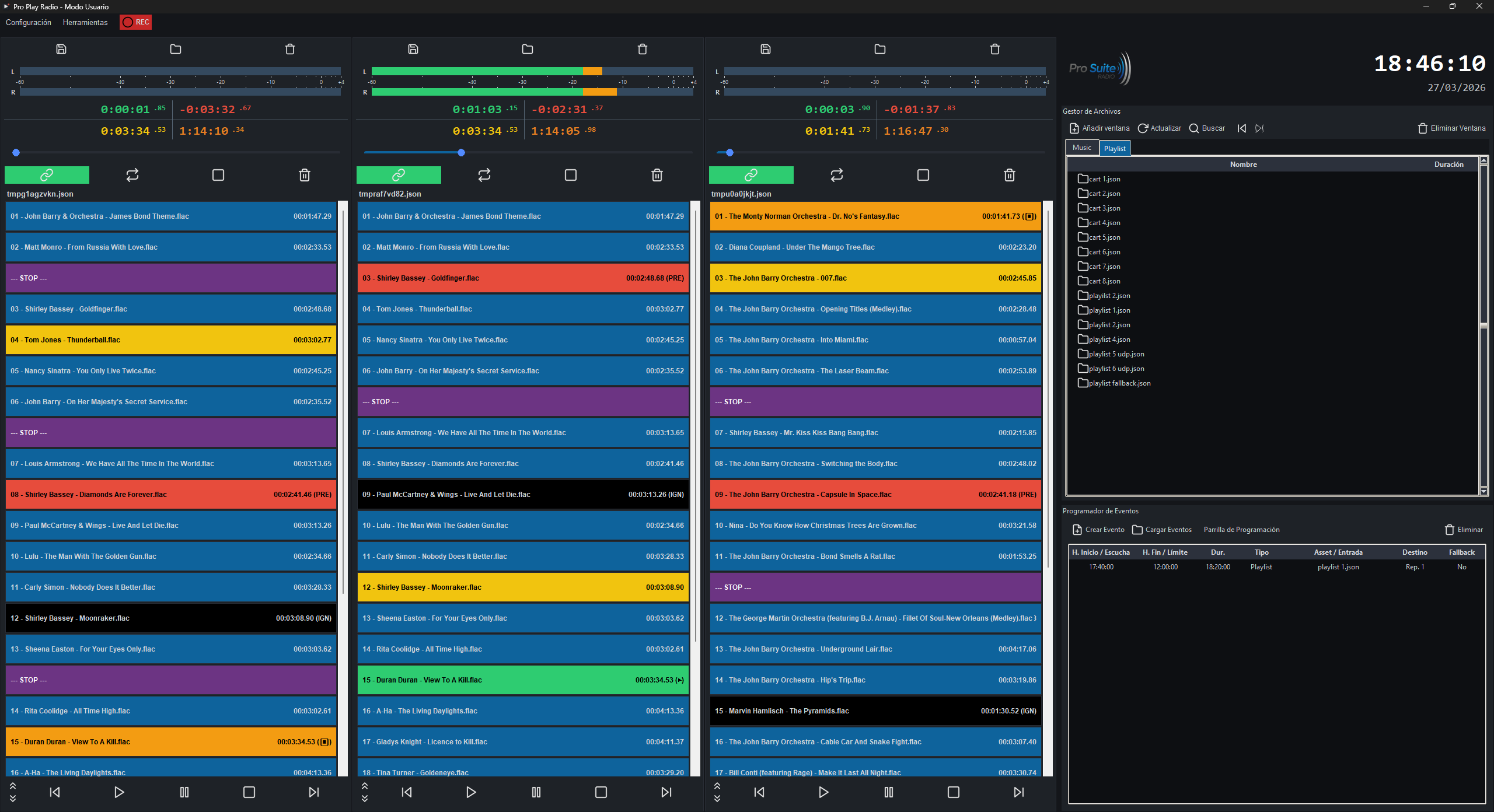The width and height of the screenshot is (1494, 812).
Task: Click Crear Evento button
Action: pyautogui.click(x=1098, y=530)
